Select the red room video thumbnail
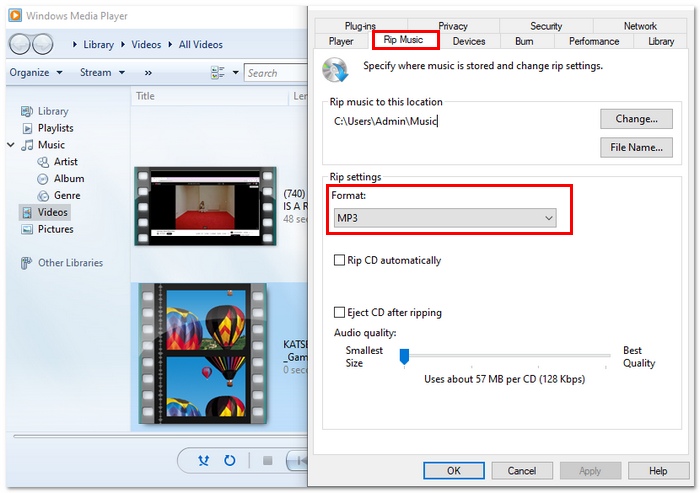The image size is (700, 493). (x=205, y=206)
